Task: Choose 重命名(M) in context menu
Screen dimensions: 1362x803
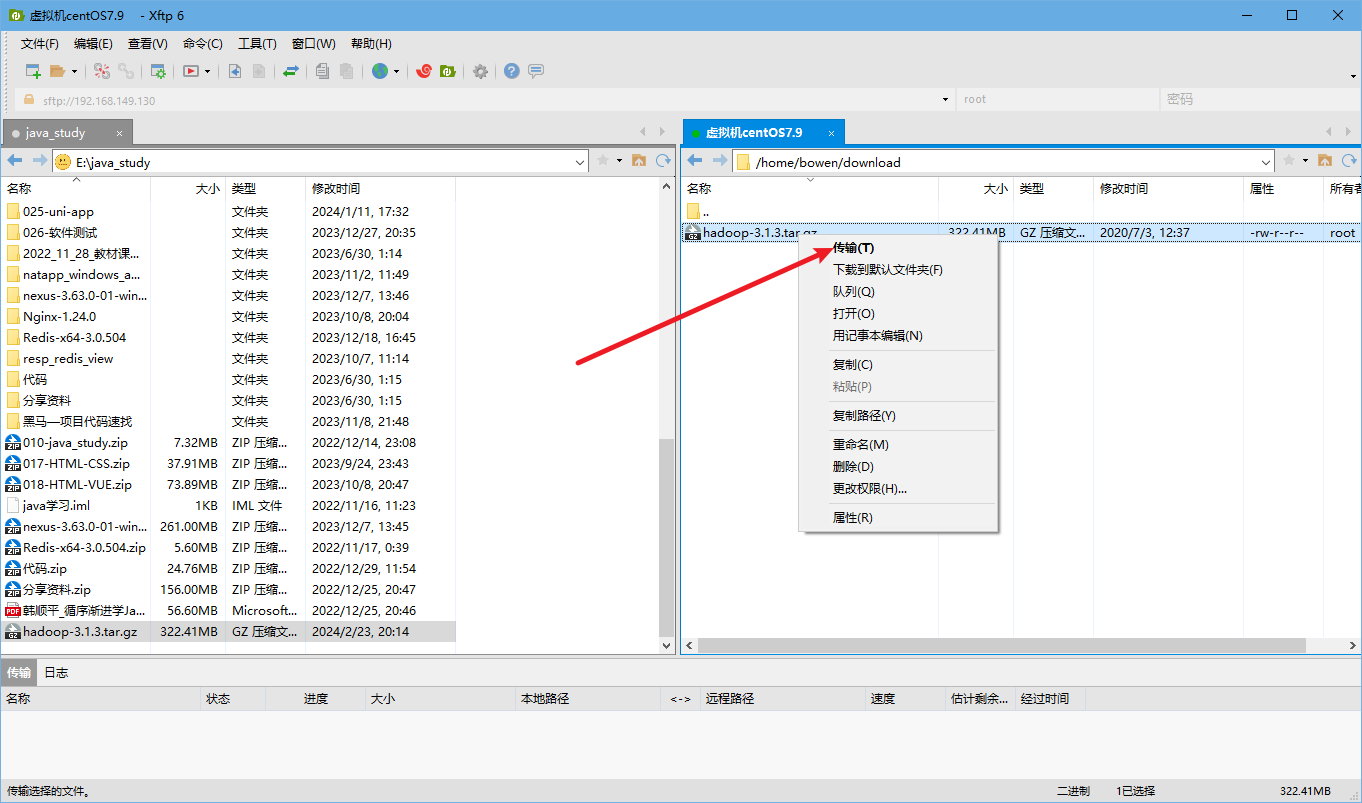Action: 898,445
